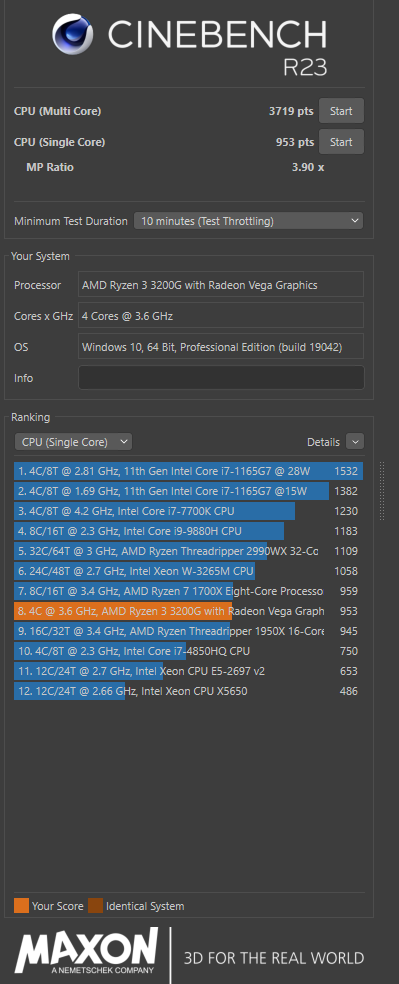
Task: Select ranking row 2 Core i7-1165G7 @15W
Action: 188,491
